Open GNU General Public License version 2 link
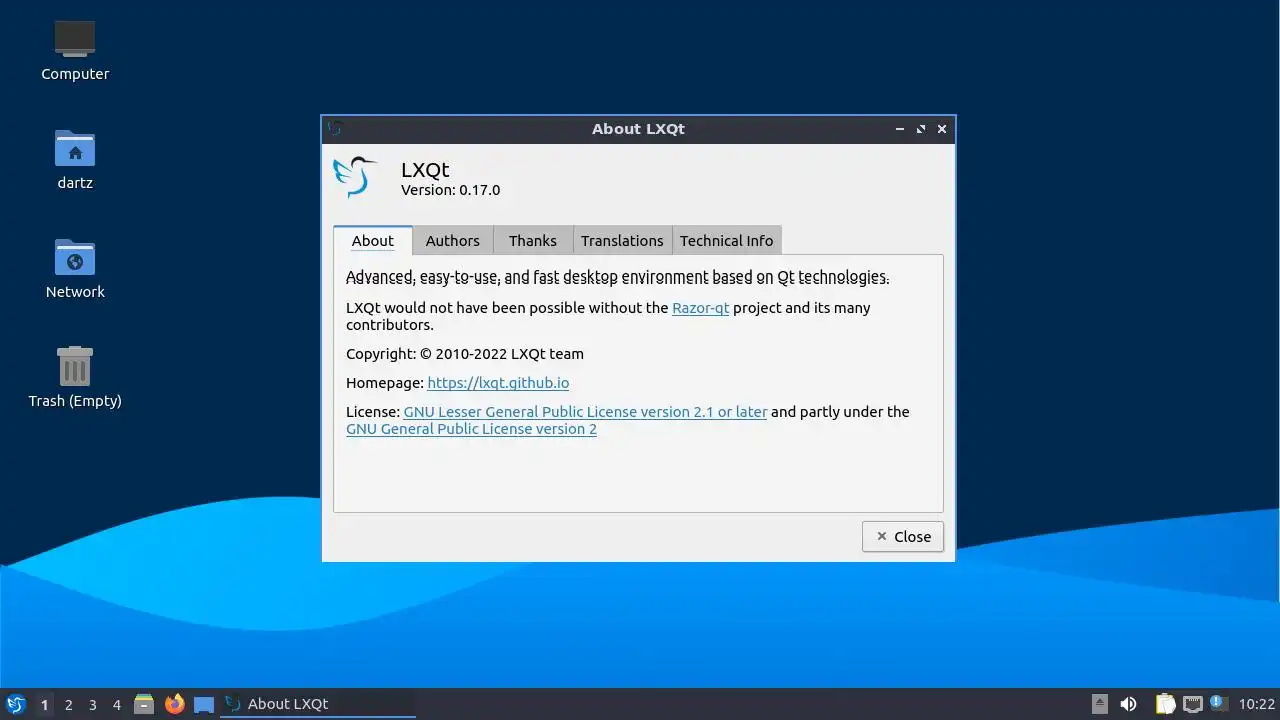This screenshot has width=1280, height=720. pyautogui.click(x=471, y=429)
